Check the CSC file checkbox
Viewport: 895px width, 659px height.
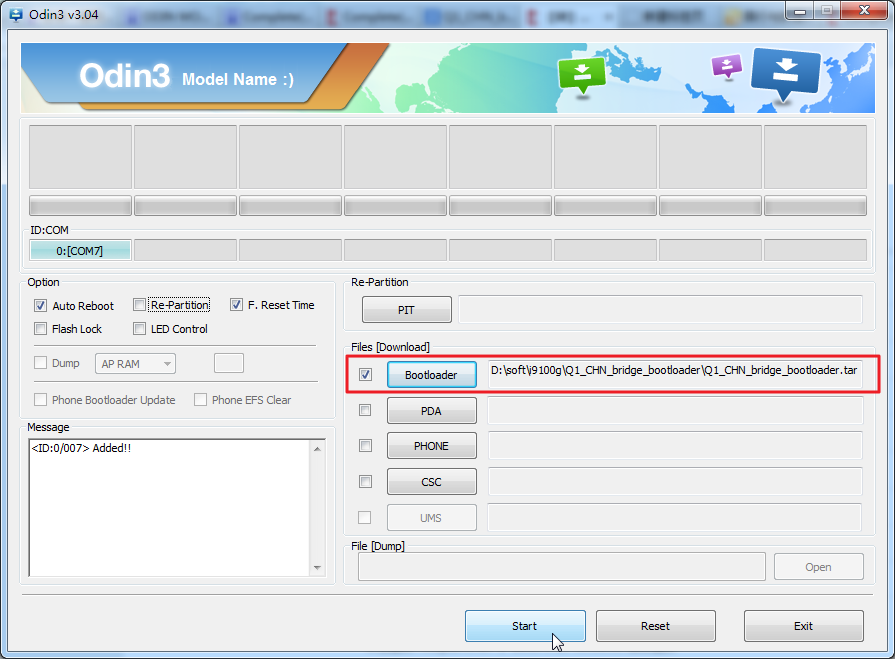pyautogui.click(x=365, y=482)
